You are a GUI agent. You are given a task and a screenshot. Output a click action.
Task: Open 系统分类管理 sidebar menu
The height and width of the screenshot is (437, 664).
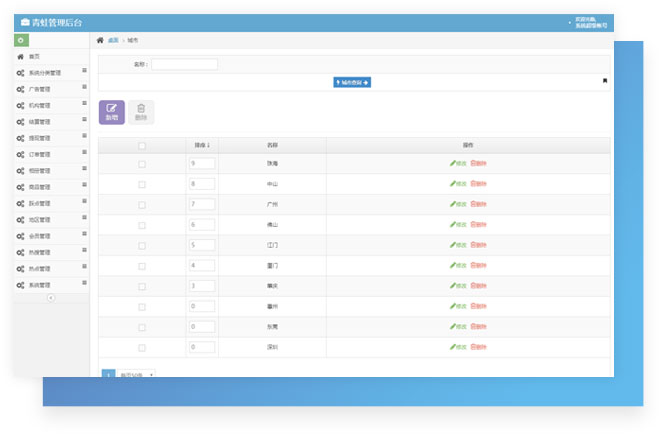pos(52,73)
